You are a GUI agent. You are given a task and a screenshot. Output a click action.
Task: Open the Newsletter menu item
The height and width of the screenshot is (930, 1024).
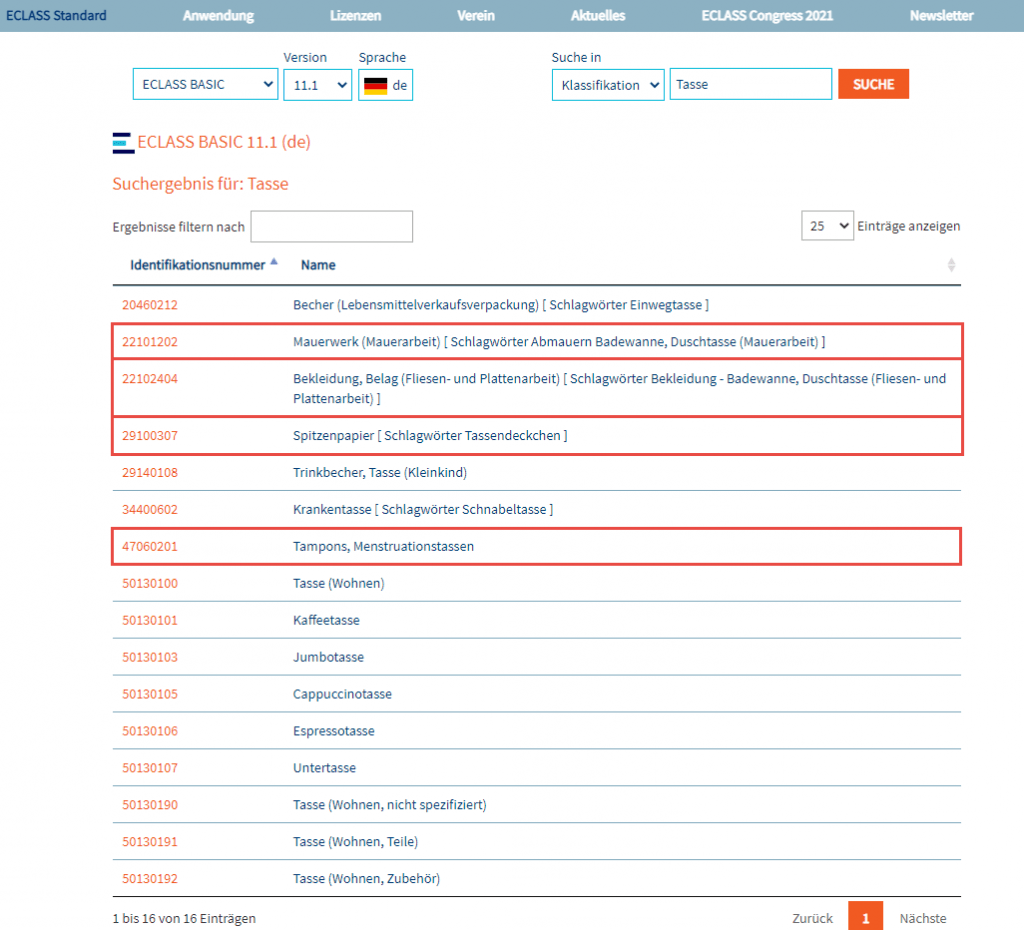[x=942, y=16]
